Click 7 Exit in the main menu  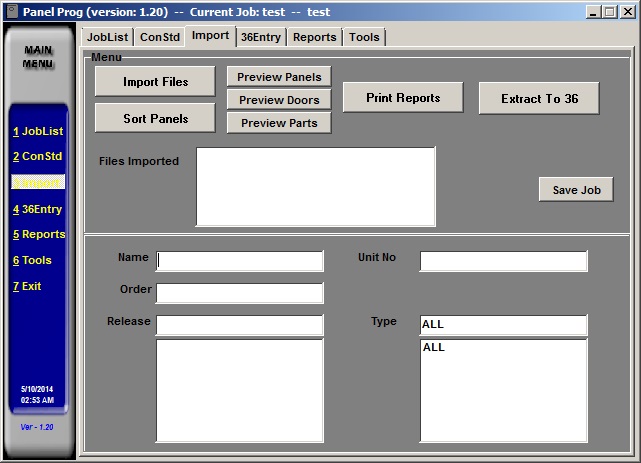tap(28, 286)
